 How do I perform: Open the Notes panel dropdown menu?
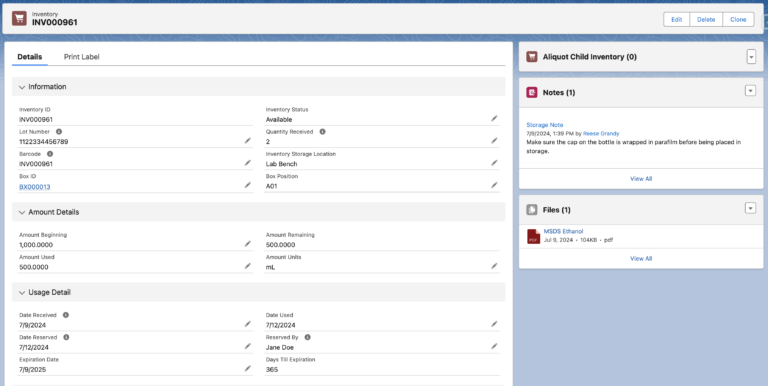tap(750, 91)
